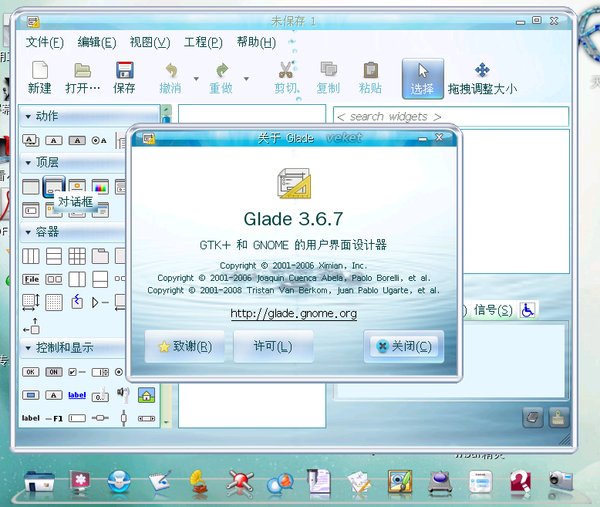
Task: Select the Text Entry widget icon
Action: click(77, 418)
